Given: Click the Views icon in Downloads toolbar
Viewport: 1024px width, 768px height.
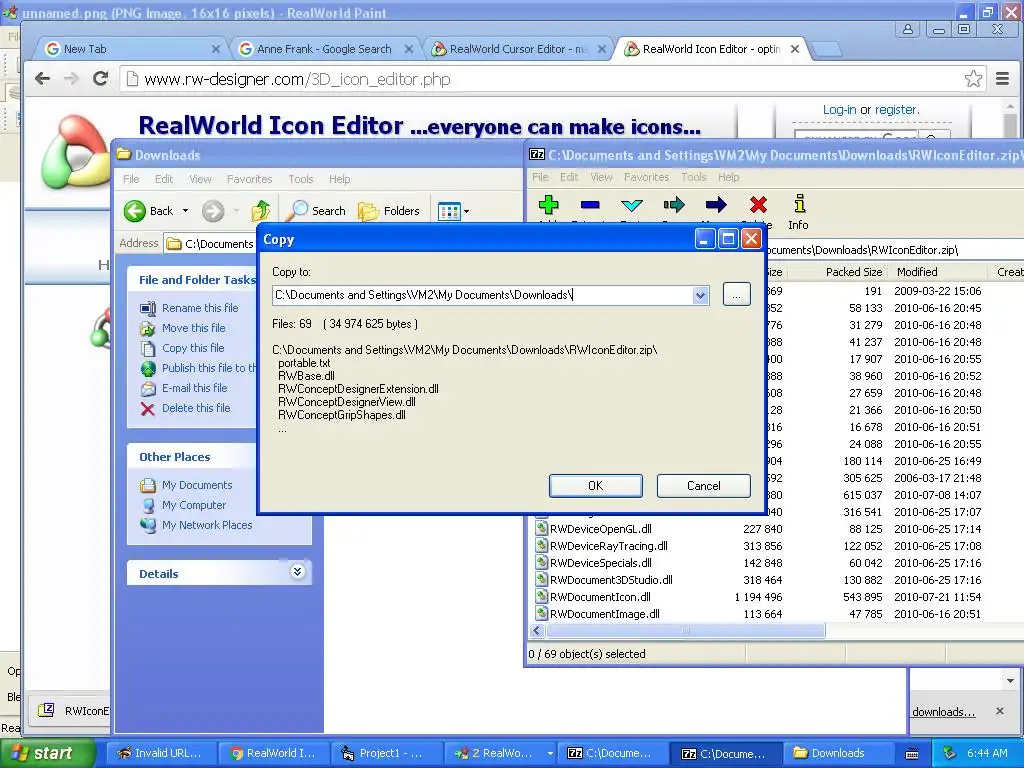Looking at the screenshot, I should [x=449, y=211].
